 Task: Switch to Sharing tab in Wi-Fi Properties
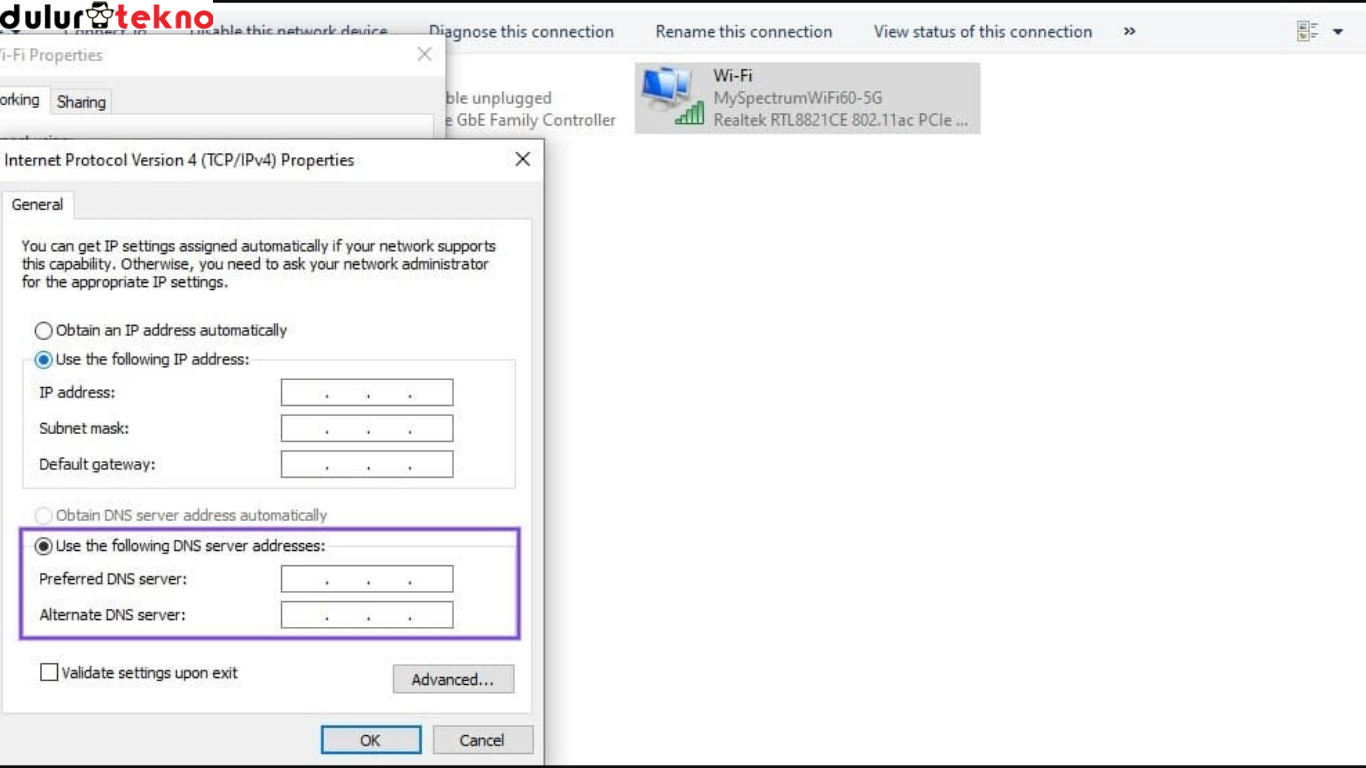tap(81, 102)
